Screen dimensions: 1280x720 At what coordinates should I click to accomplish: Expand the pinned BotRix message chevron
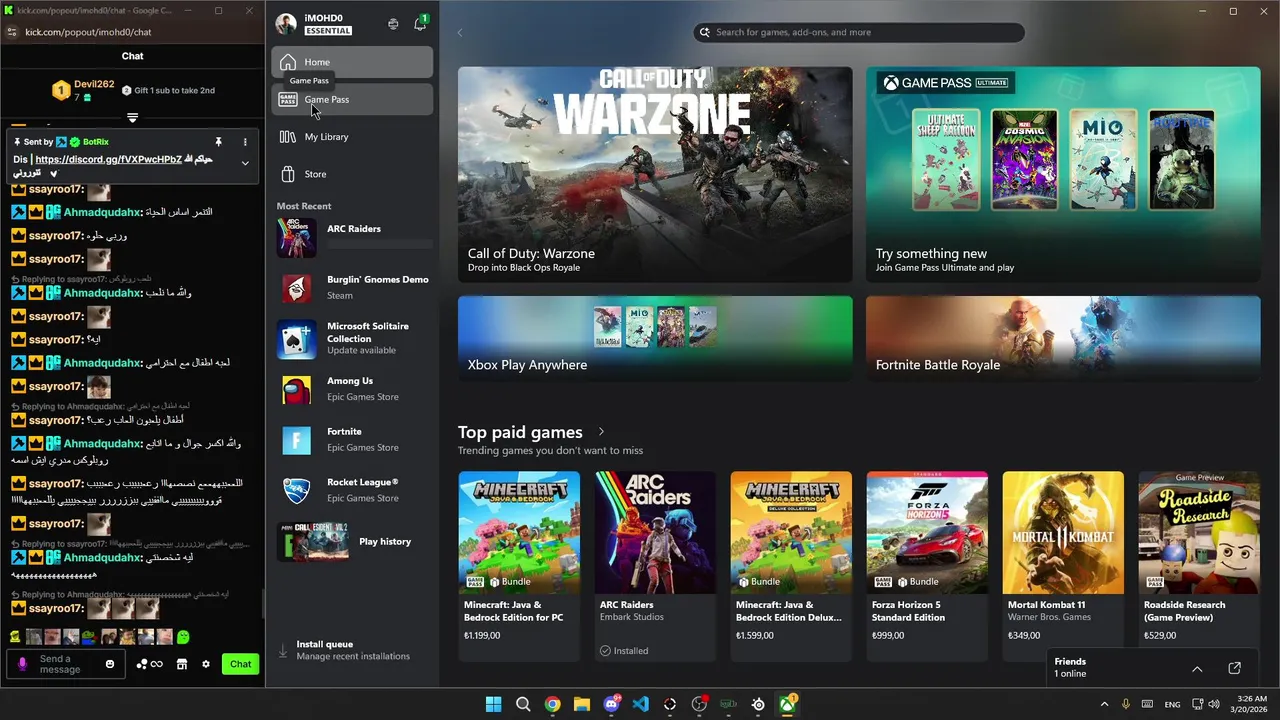point(245,163)
